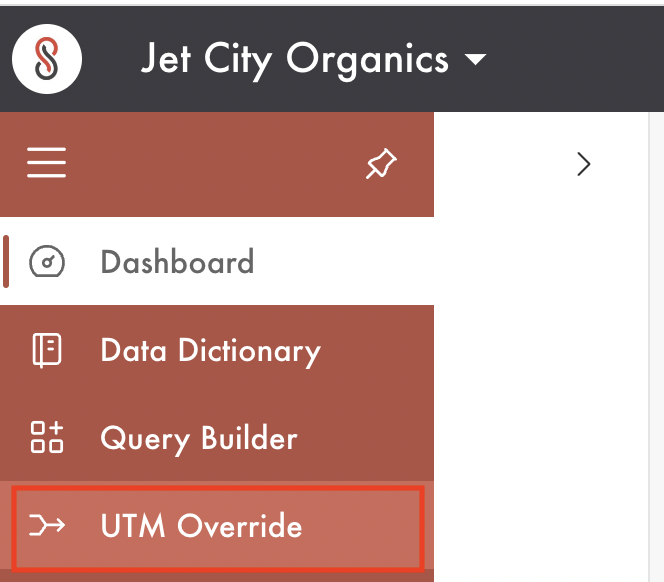664x582 pixels.
Task: Click the vertical bar beside Dashboard
Action: [6, 261]
